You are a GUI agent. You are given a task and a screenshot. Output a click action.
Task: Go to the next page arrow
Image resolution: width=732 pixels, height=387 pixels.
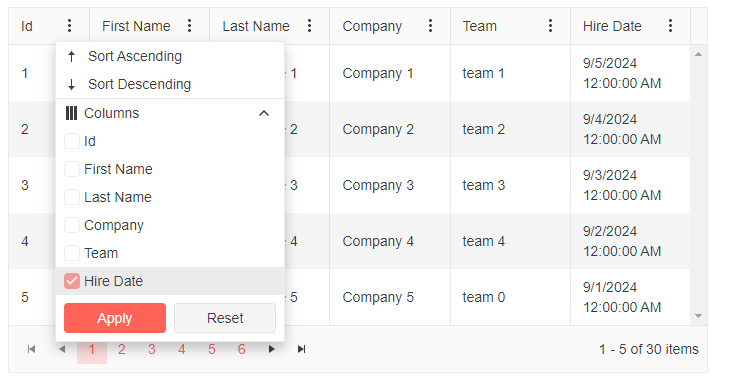coord(272,349)
